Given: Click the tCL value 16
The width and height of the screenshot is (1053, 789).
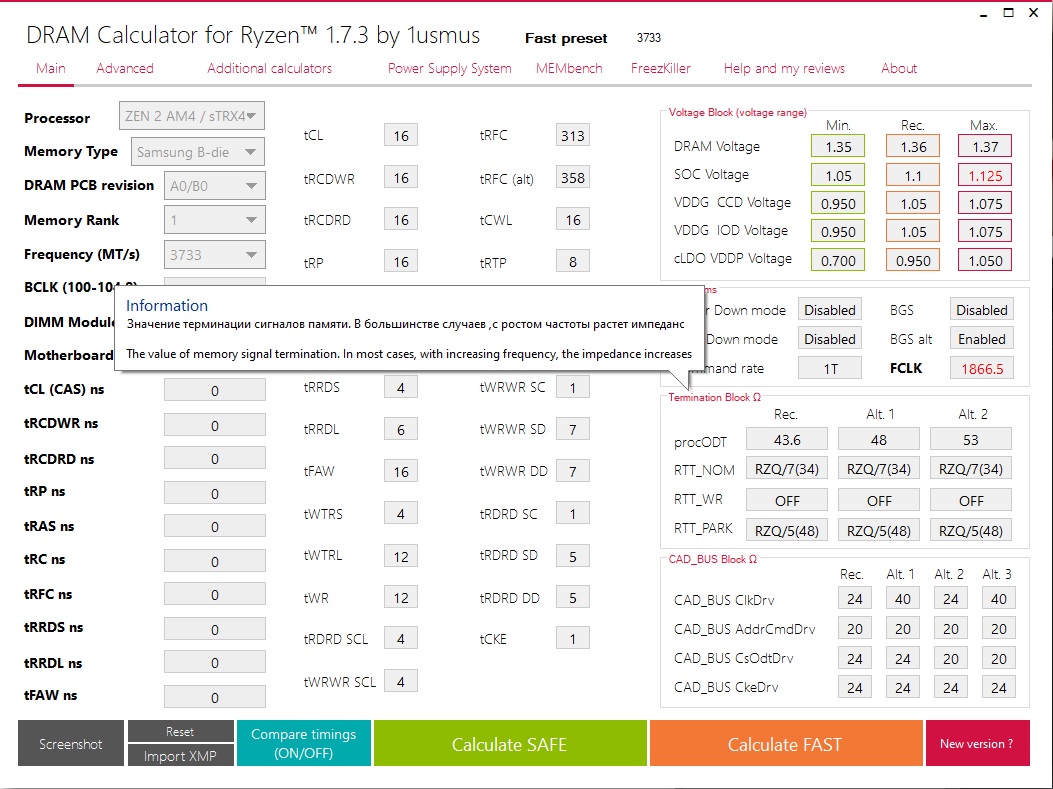Looking at the screenshot, I should [x=401, y=136].
